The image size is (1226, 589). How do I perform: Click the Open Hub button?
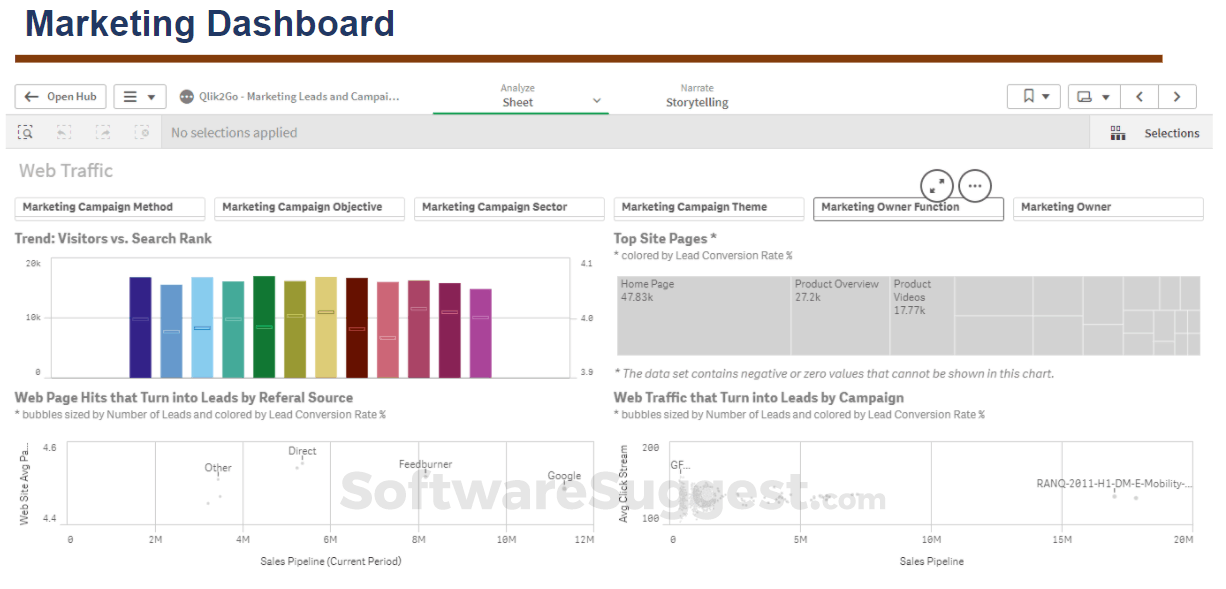coord(60,96)
